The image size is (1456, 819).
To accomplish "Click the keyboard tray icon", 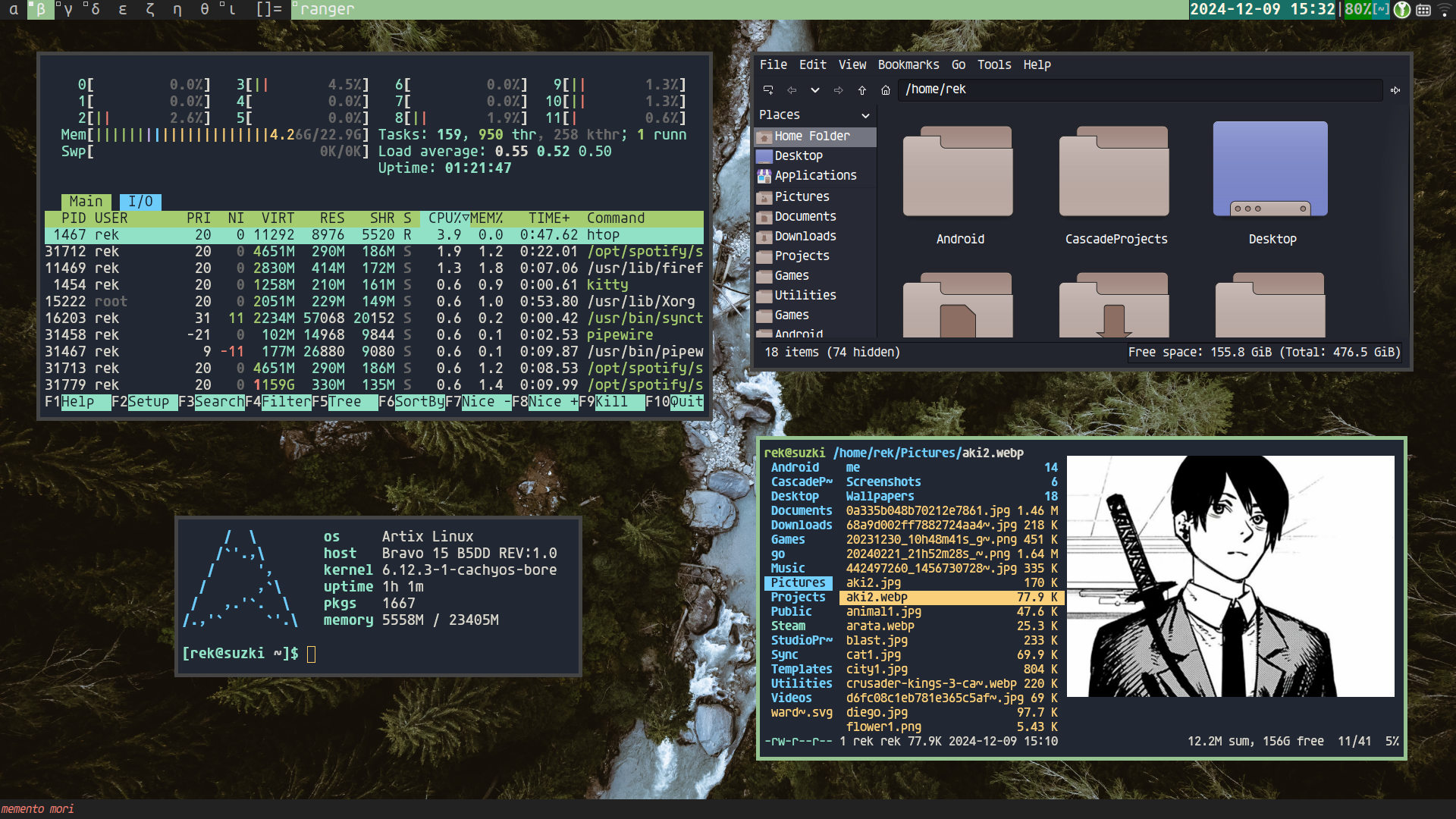I will coord(1423,10).
